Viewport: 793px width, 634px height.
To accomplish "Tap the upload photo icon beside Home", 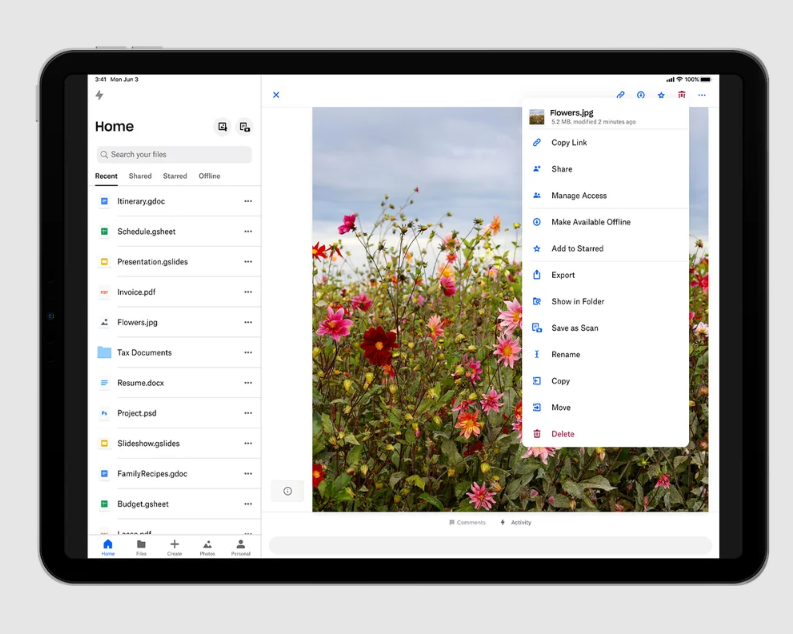I will pos(223,127).
